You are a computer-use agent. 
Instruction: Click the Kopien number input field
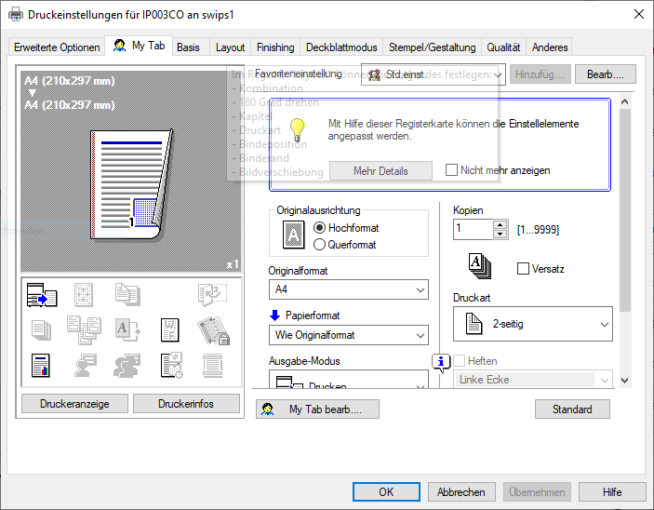tap(472, 229)
